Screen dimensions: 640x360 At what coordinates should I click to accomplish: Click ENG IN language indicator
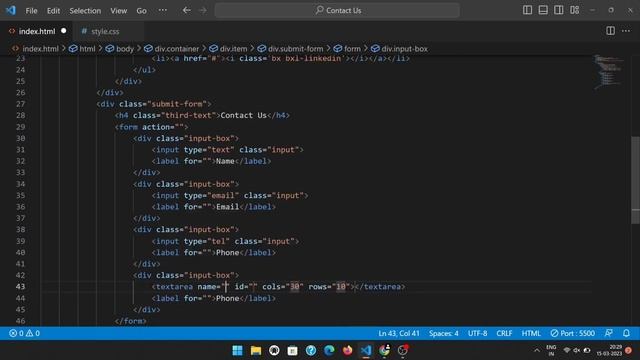pos(551,350)
